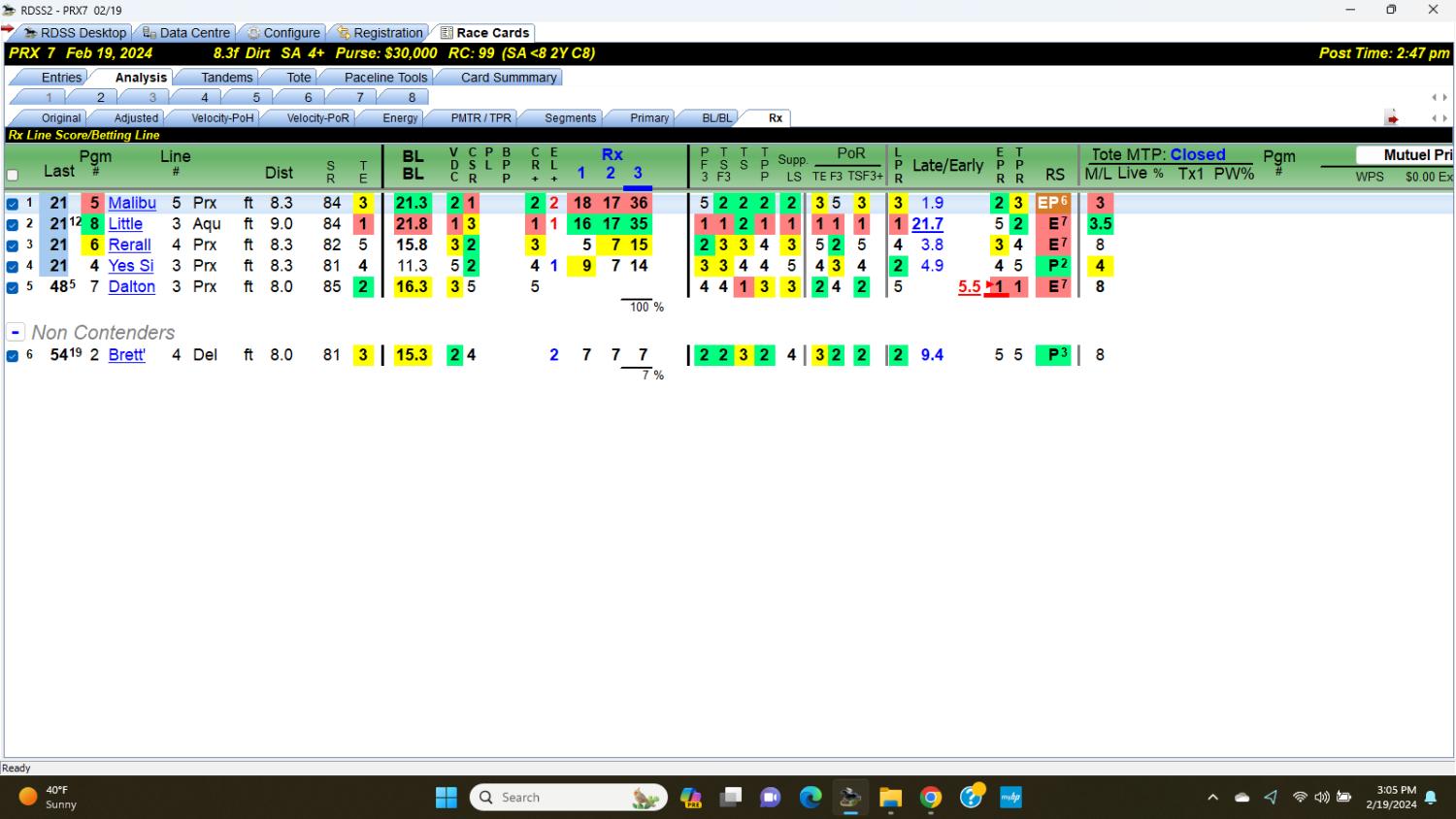The width and height of the screenshot is (1456, 819).
Task: Toggle the select-all header checkbox
Action: click(x=13, y=176)
